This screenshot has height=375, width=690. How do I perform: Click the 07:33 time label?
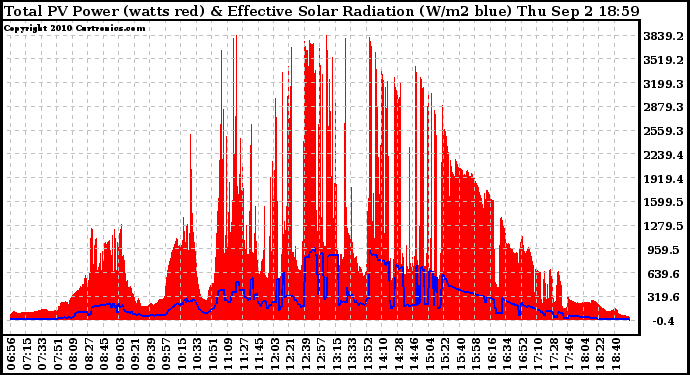click(42, 354)
